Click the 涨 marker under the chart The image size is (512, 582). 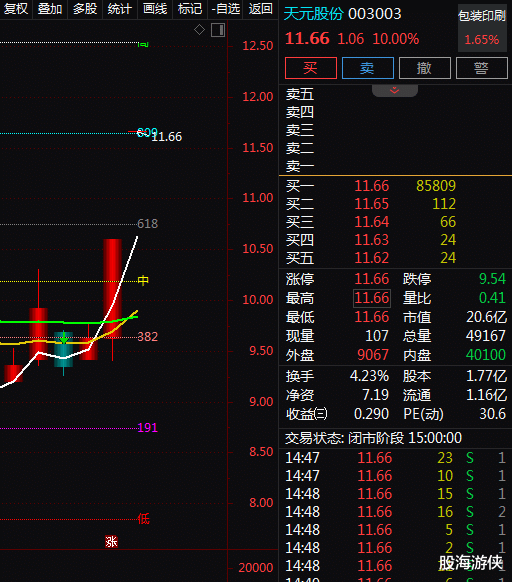[111, 542]
